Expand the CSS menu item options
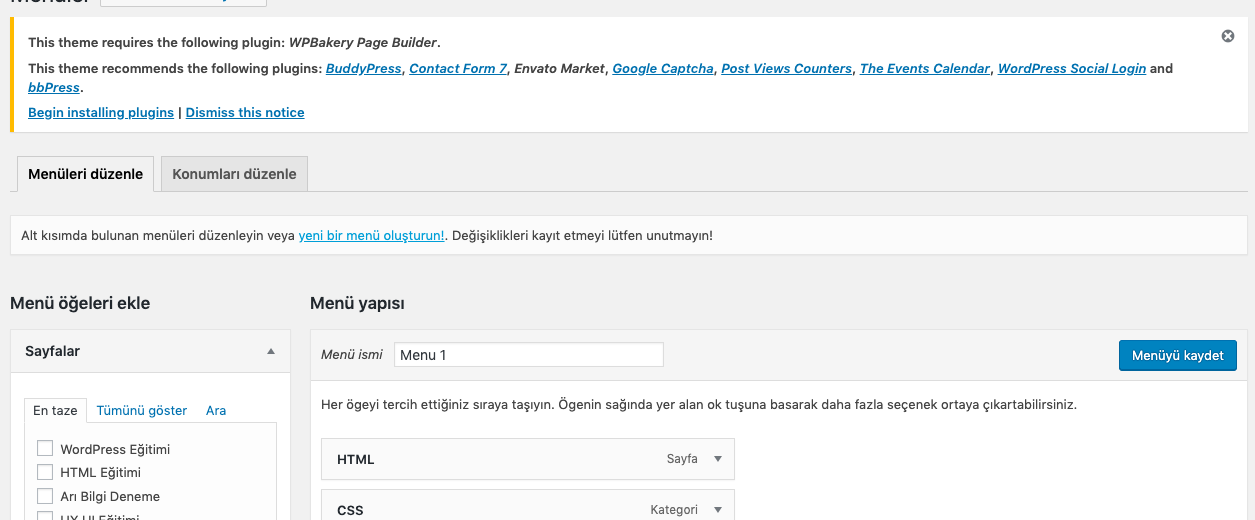The height and width of the screenshot is (520, 1255). [717, 509]
